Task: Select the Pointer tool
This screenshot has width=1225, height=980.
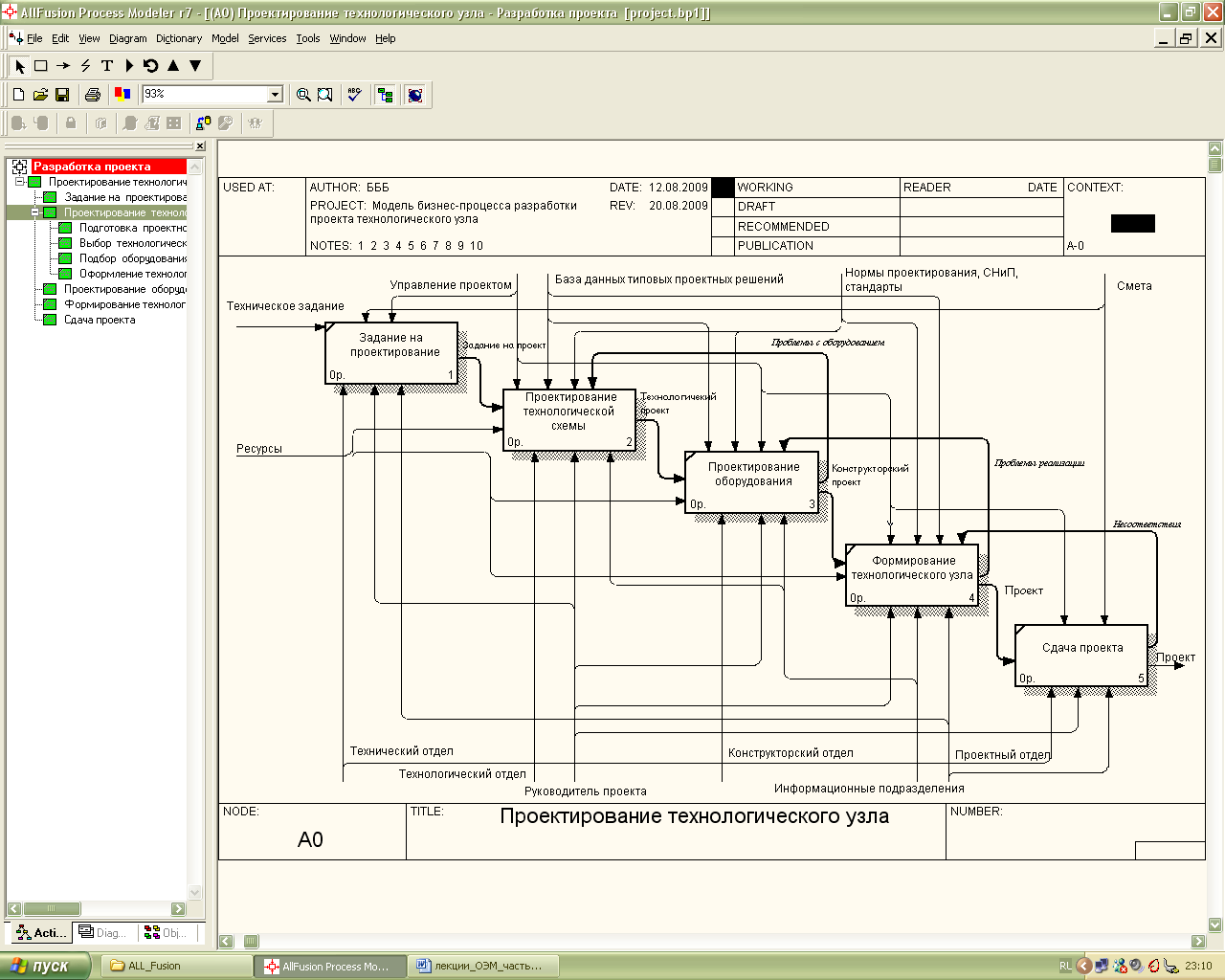Action: [20, 66]
